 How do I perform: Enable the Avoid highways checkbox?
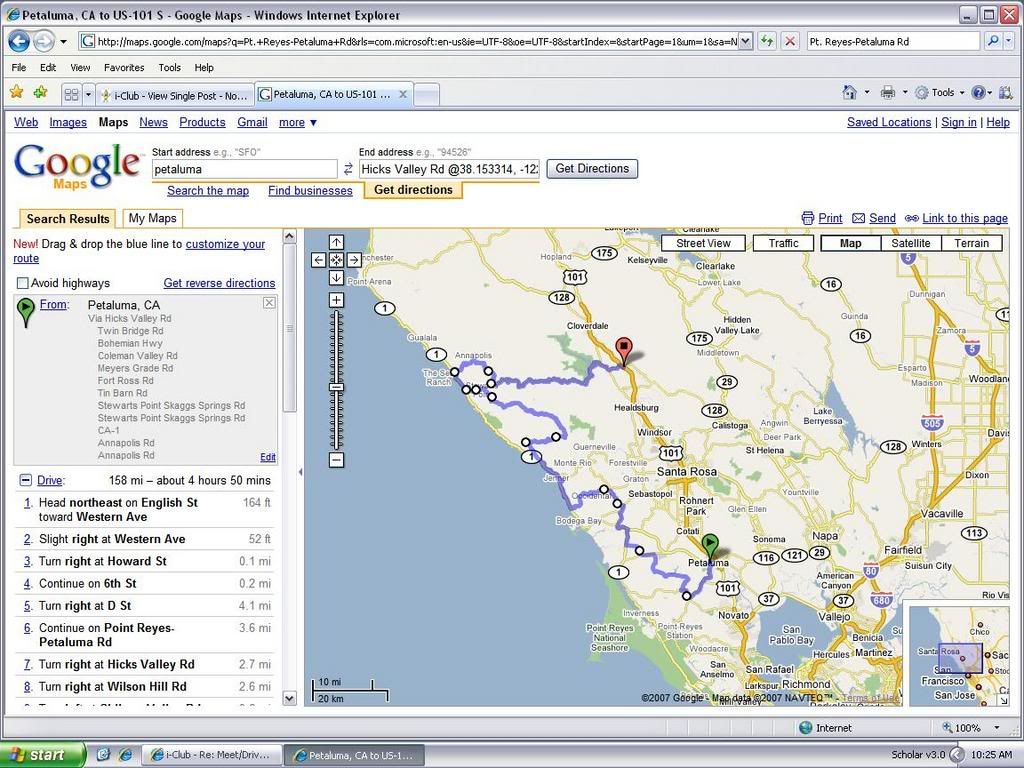point(23,283)
